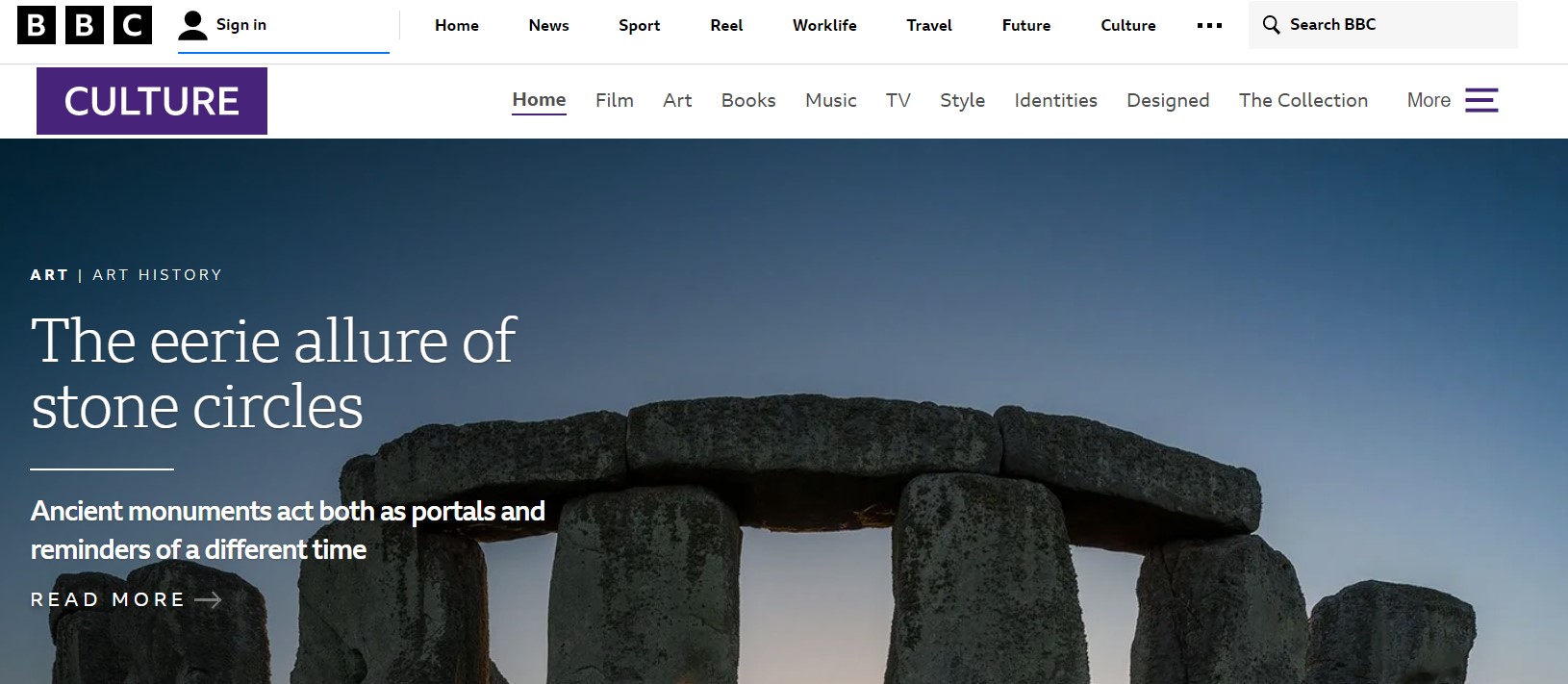Image resolution: width=1568 pixels, height=684 pixels.
Task: Open the More dropdown in Culture navigation
Action: 1429,100
